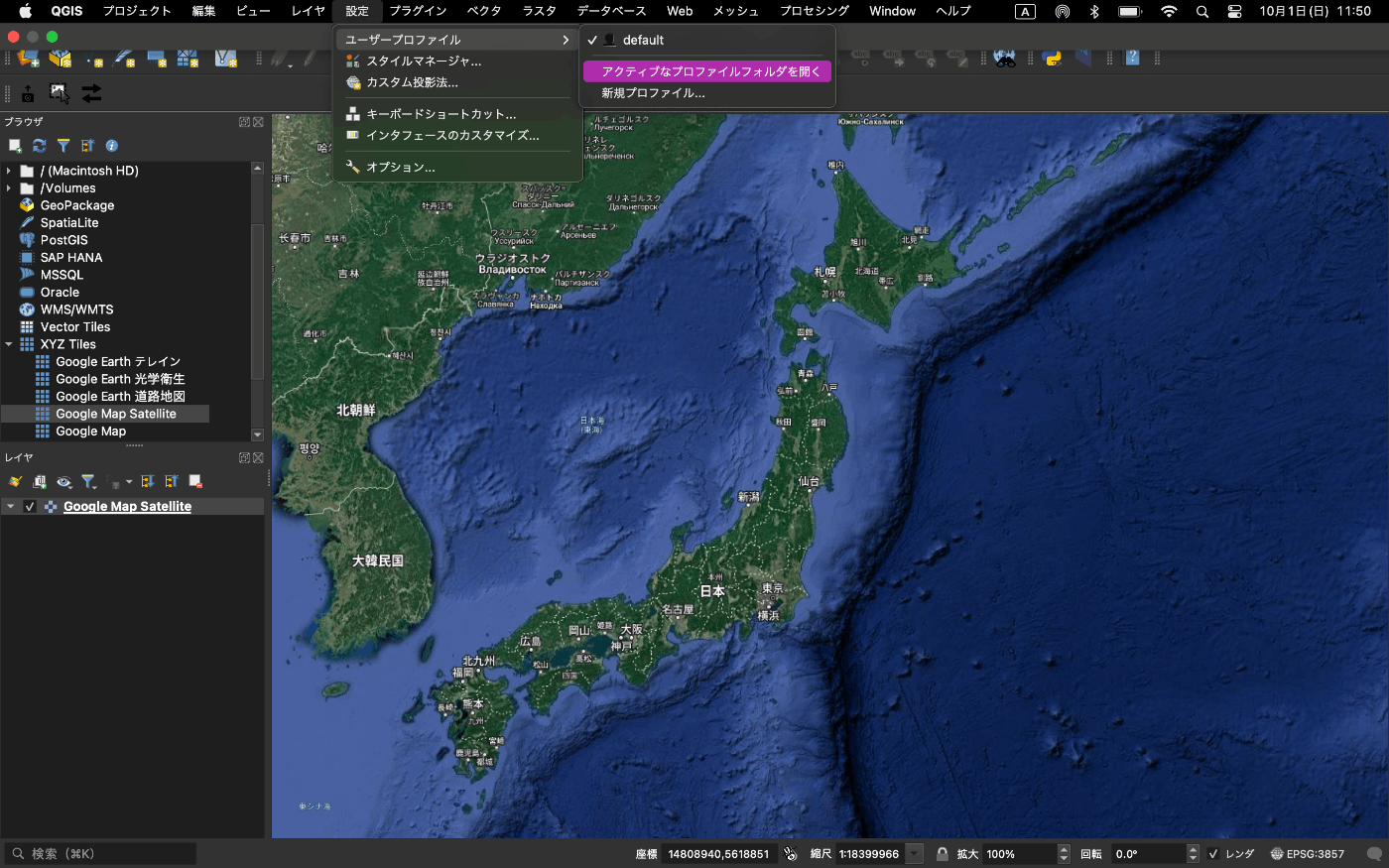The height and width of the screenshot is (868, 1389).
Task: Click the image selection icon with cursor
Action: [60, 93]
